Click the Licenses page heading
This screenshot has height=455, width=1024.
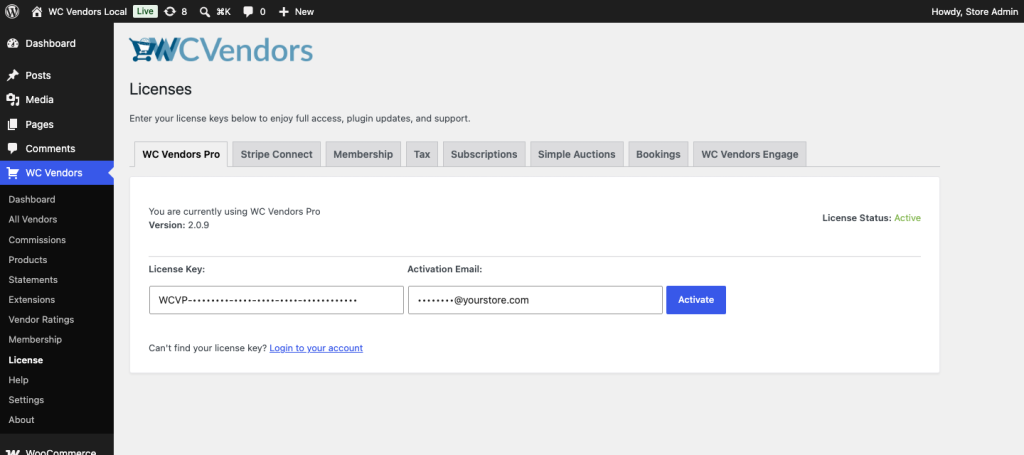click(x=161, y=89)
